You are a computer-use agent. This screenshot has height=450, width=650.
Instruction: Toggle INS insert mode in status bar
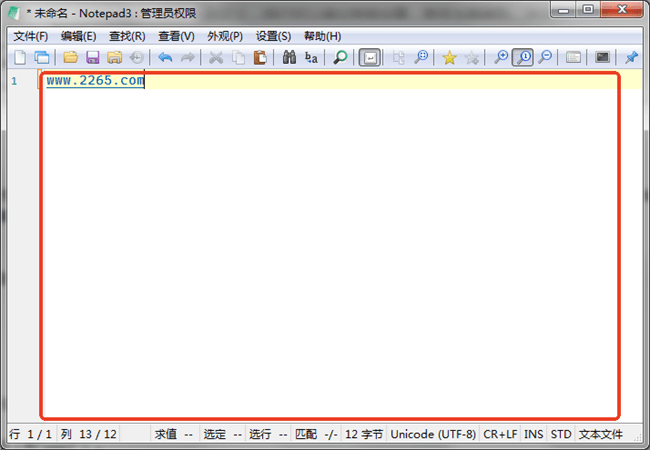pos(534,434)
